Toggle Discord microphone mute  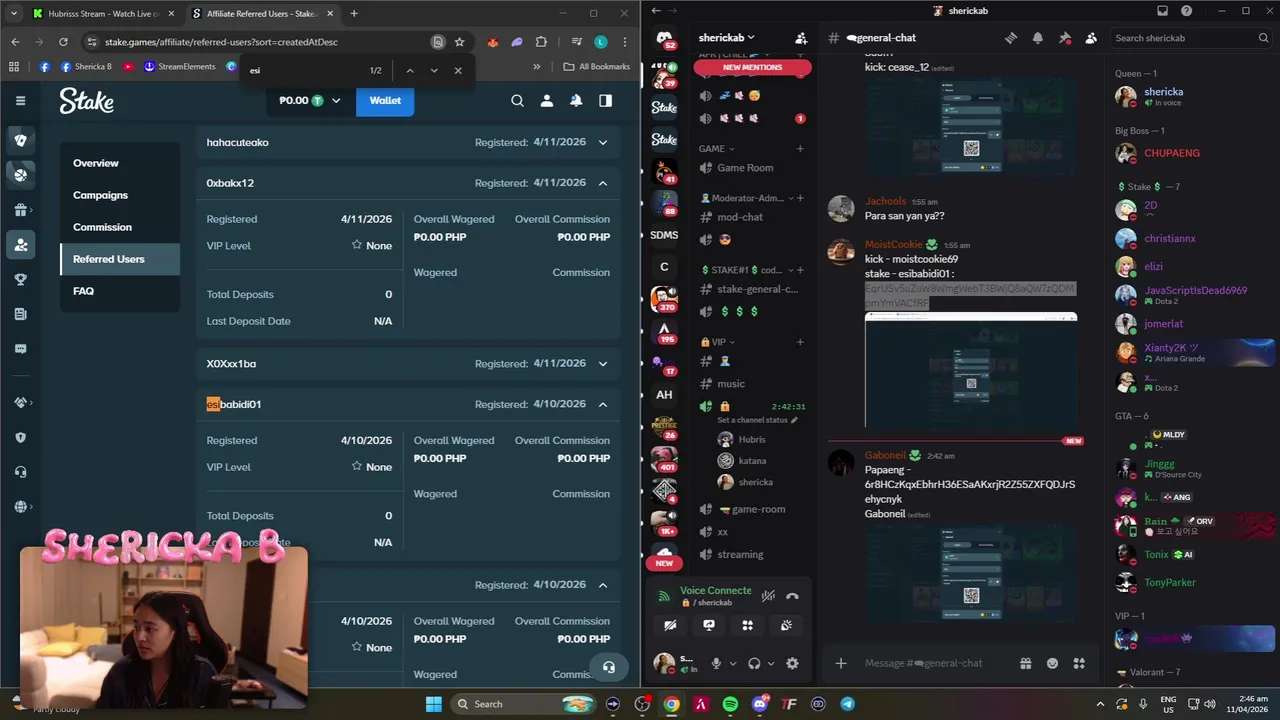coord(716,663)
